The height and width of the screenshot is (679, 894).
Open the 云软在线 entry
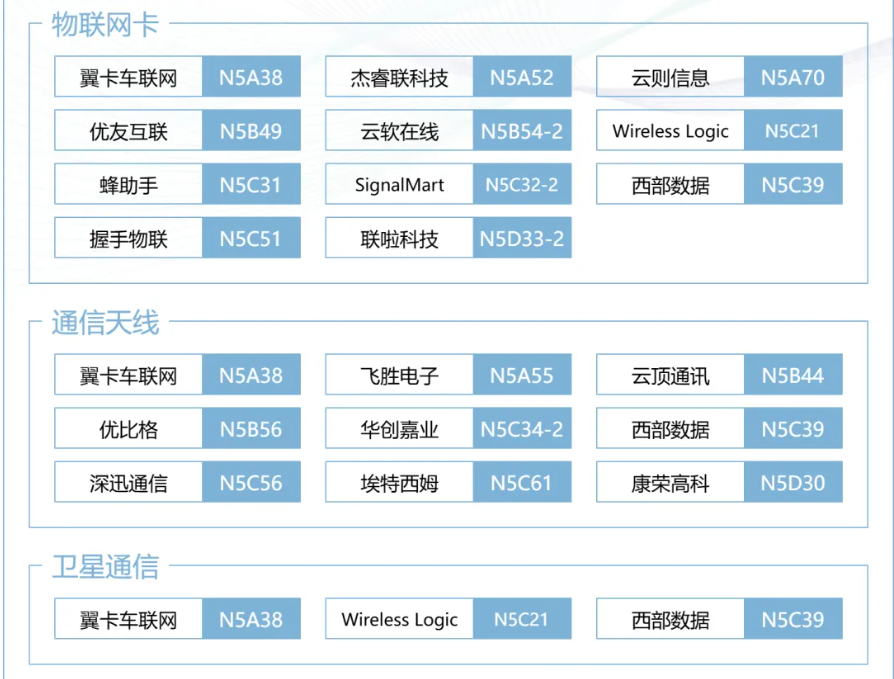[399, 131]
